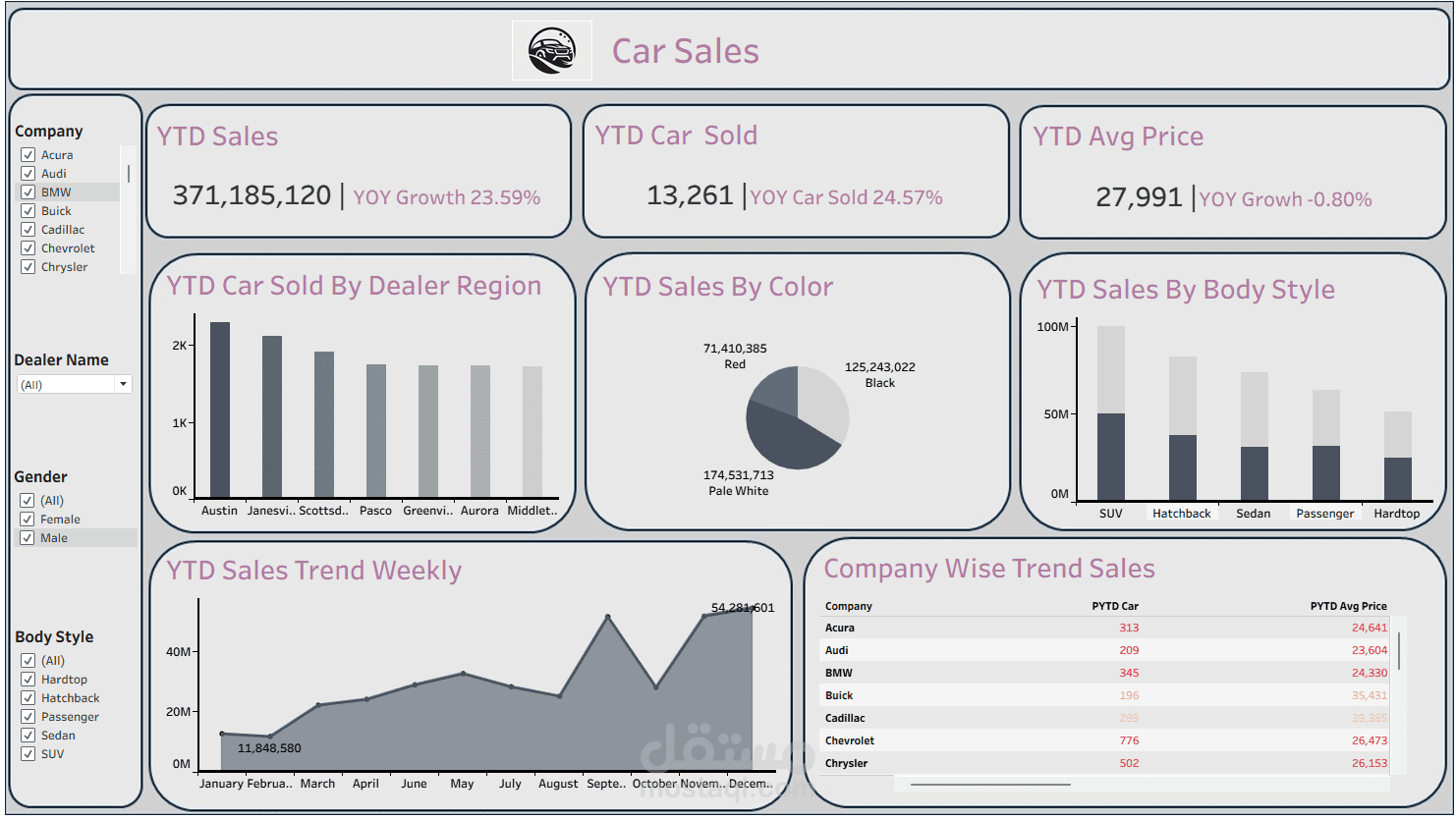Click the Hatchback axis label
The height and width of the screenshot is (820, 1456).
(x=1181, y=513)
